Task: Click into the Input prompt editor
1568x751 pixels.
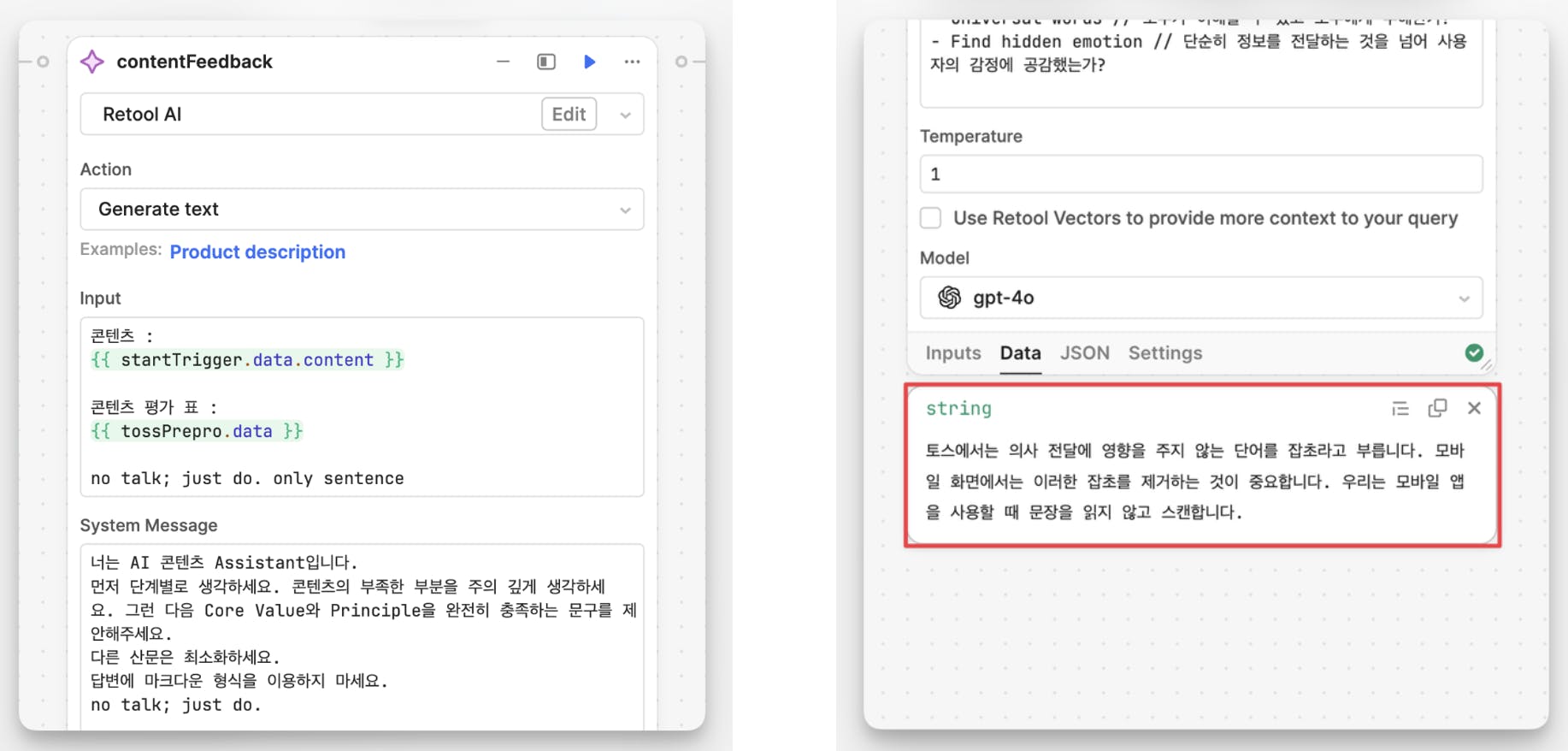Action: coord(362,407)
